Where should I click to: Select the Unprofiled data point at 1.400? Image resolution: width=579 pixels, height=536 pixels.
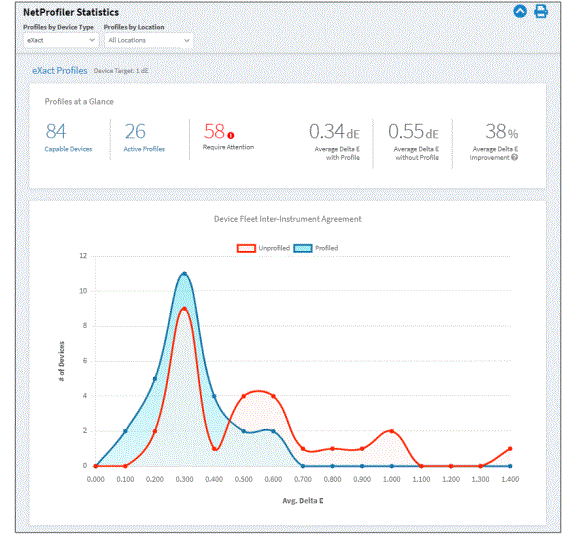point(510,449)
